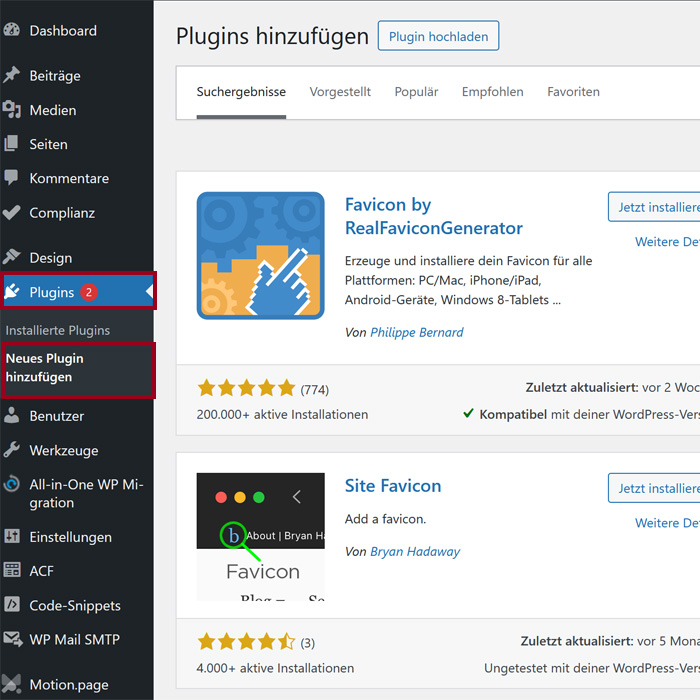Screen dimensions: 700x700
Task: Select Neues Plugin hinzufügen submenu item
Action: pyautogui.click(x=45, y=367)
